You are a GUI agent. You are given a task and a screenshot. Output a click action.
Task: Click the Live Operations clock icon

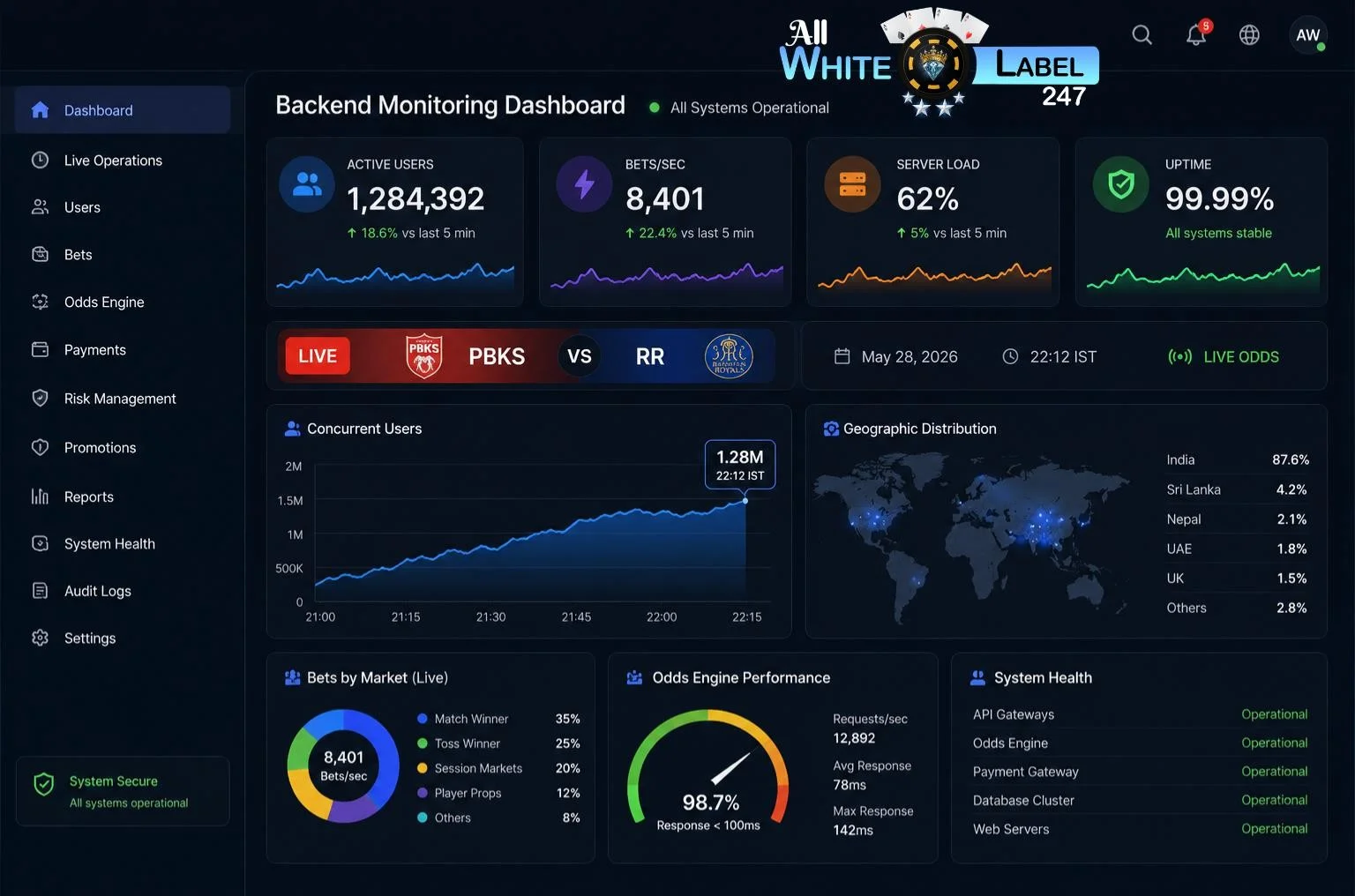coord(40,160)
